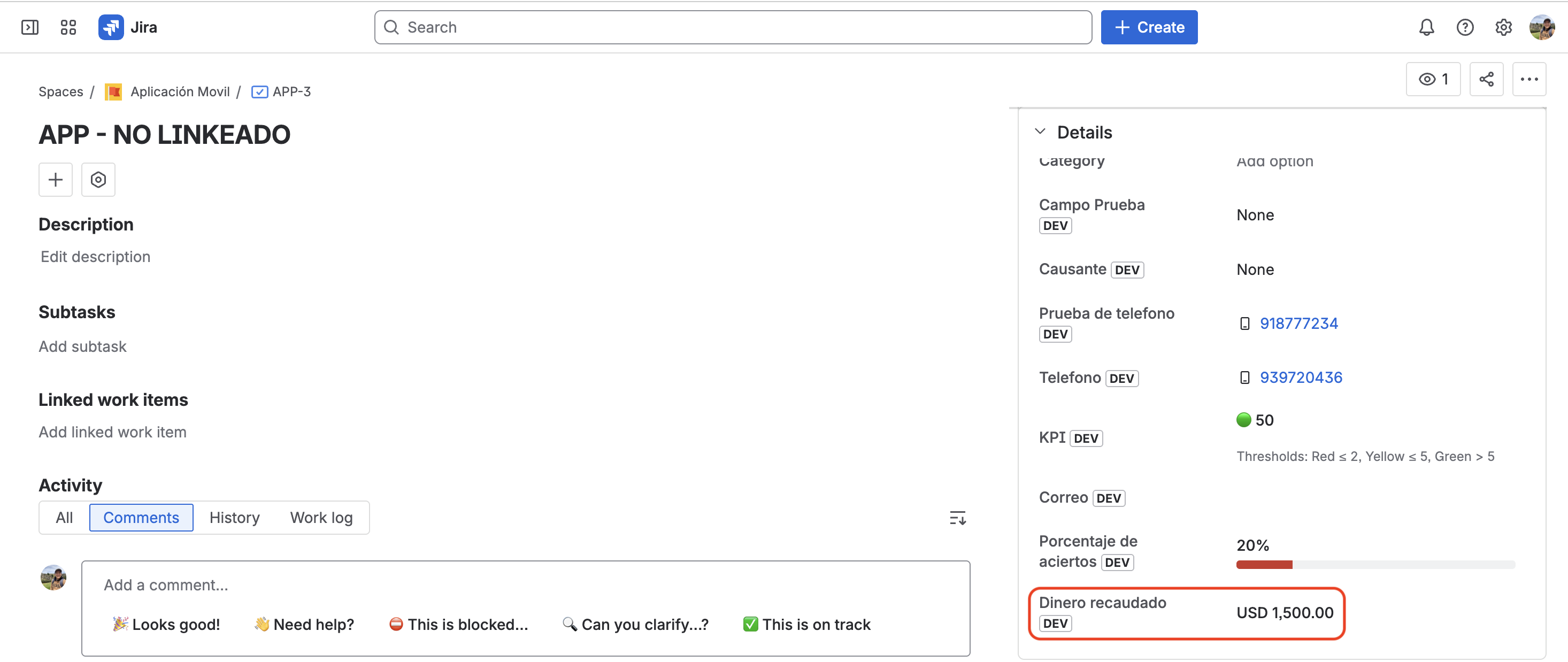Toggle the watch eye button
1568x662 pixels.
click(x=1433, y=79)
